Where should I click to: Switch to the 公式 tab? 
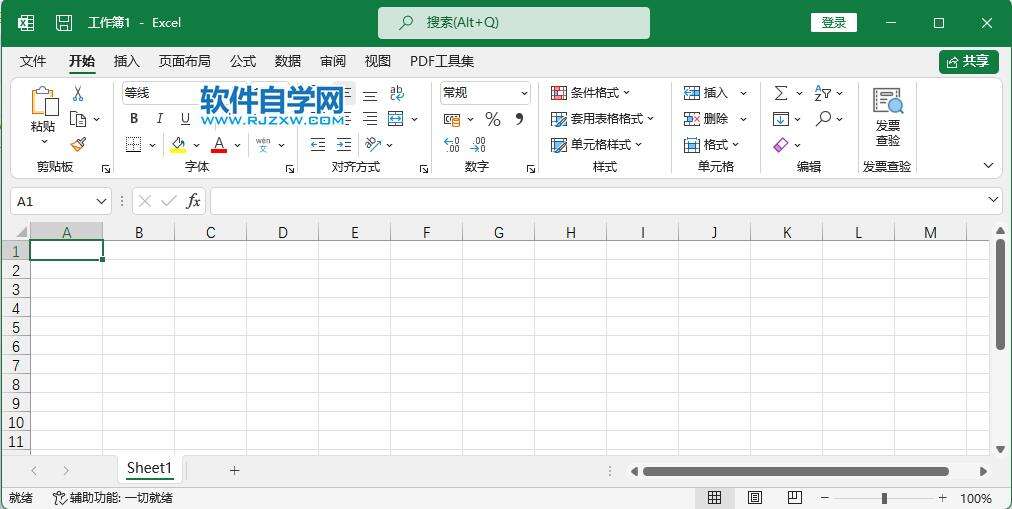pyautogui.click(x=243, y=61)
